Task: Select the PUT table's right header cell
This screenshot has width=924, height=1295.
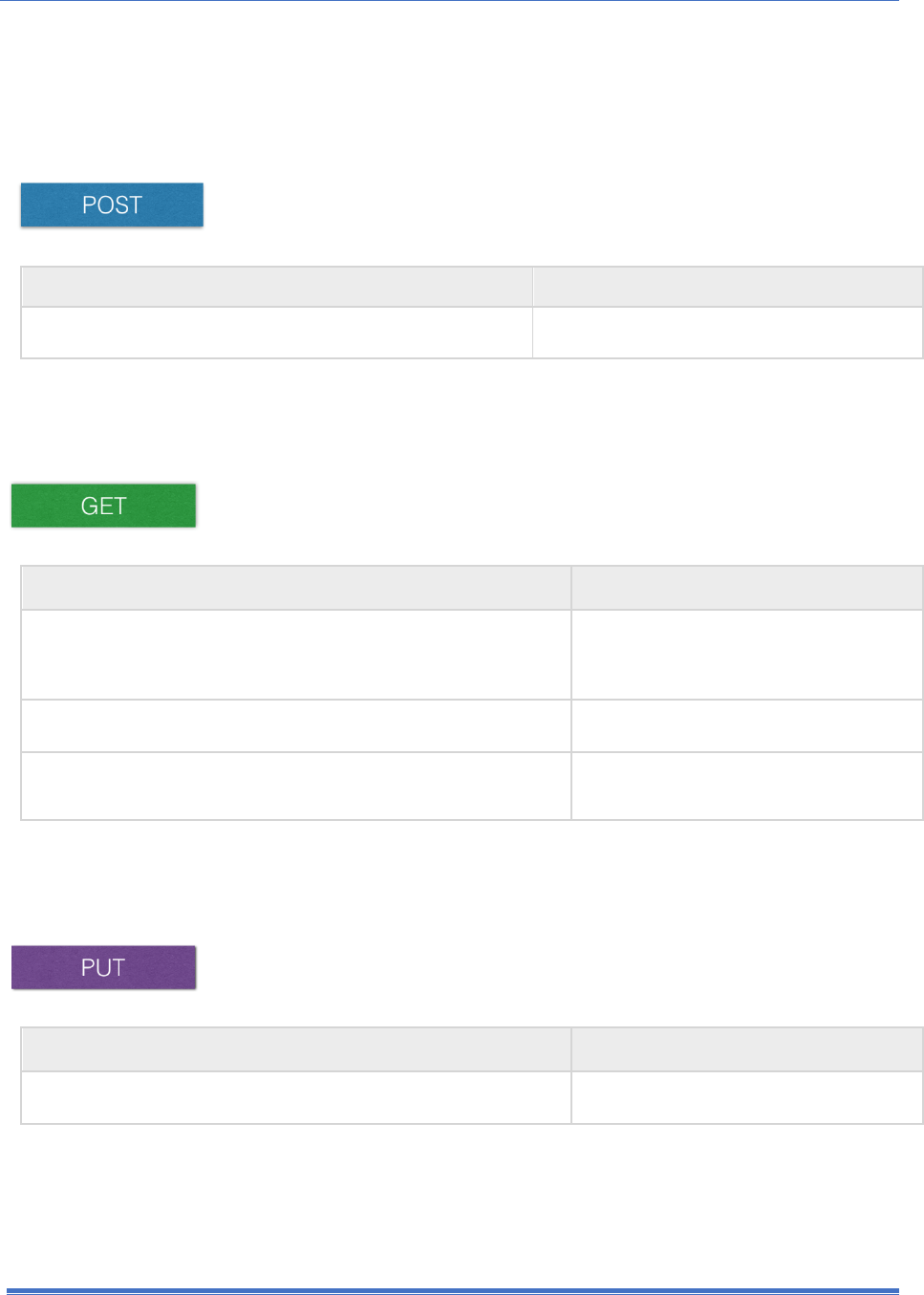Action: [x=747, y=1049]
